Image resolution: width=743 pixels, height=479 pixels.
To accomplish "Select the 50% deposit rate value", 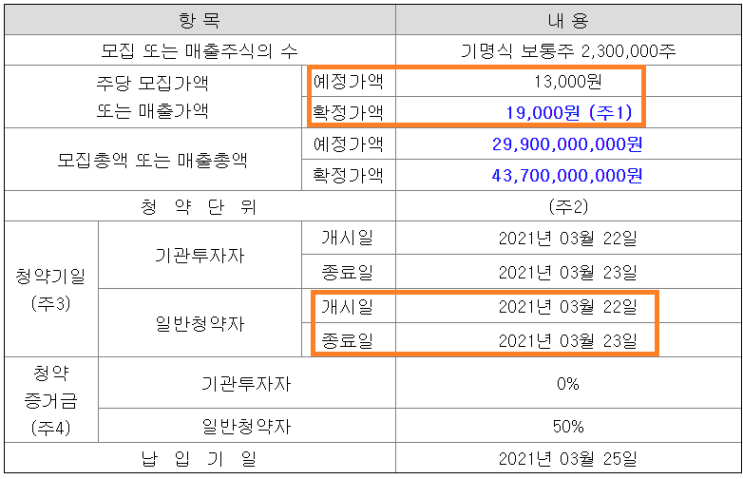I will coord(568,426).
